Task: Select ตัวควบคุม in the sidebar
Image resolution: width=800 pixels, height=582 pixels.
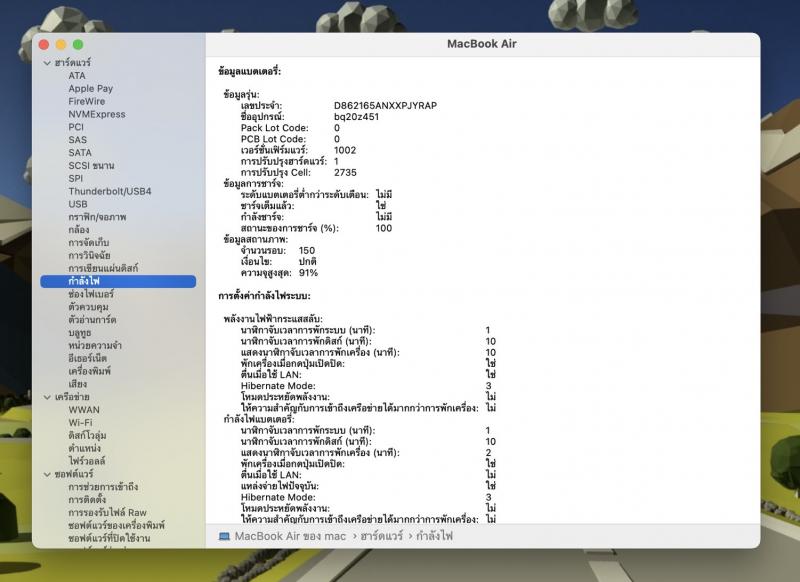Action: [88, 307]
